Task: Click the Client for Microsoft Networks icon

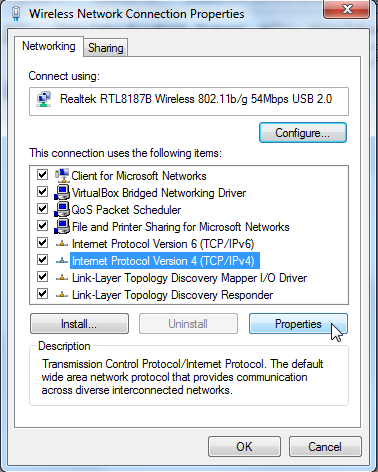Action: [x=62, y=175]
